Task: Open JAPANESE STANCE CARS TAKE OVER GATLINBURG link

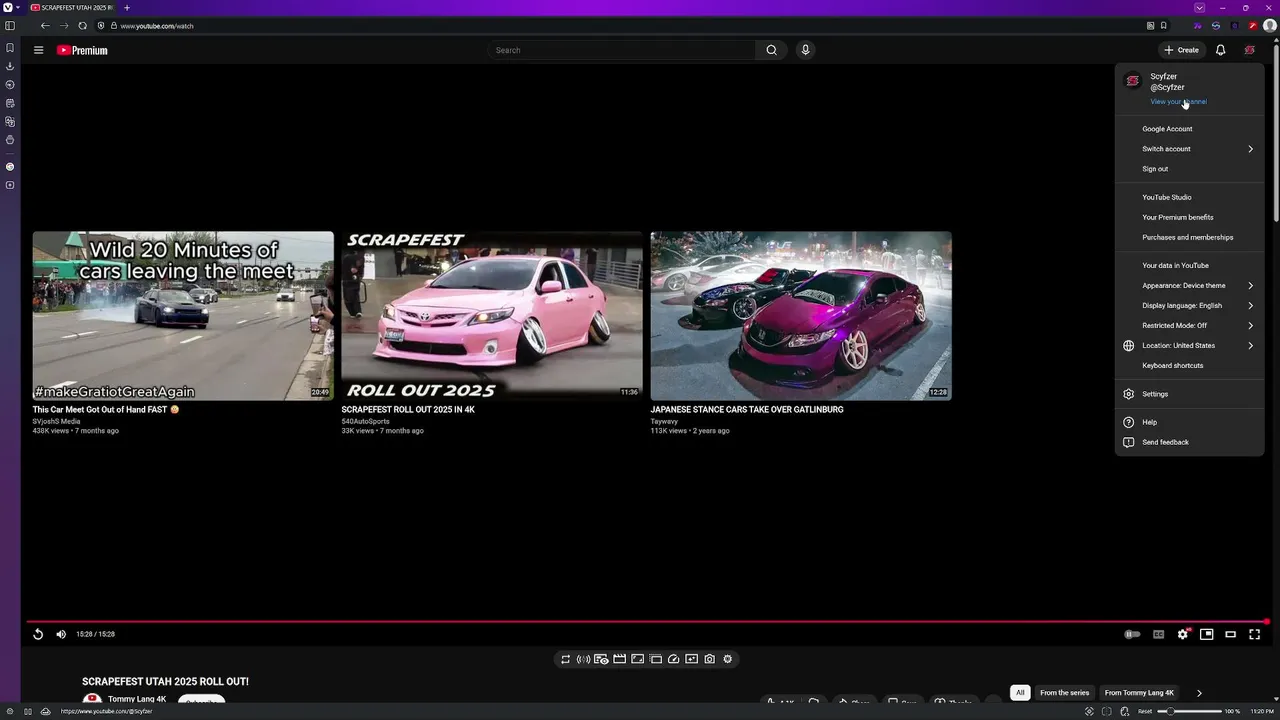Action: coord(747,410)
